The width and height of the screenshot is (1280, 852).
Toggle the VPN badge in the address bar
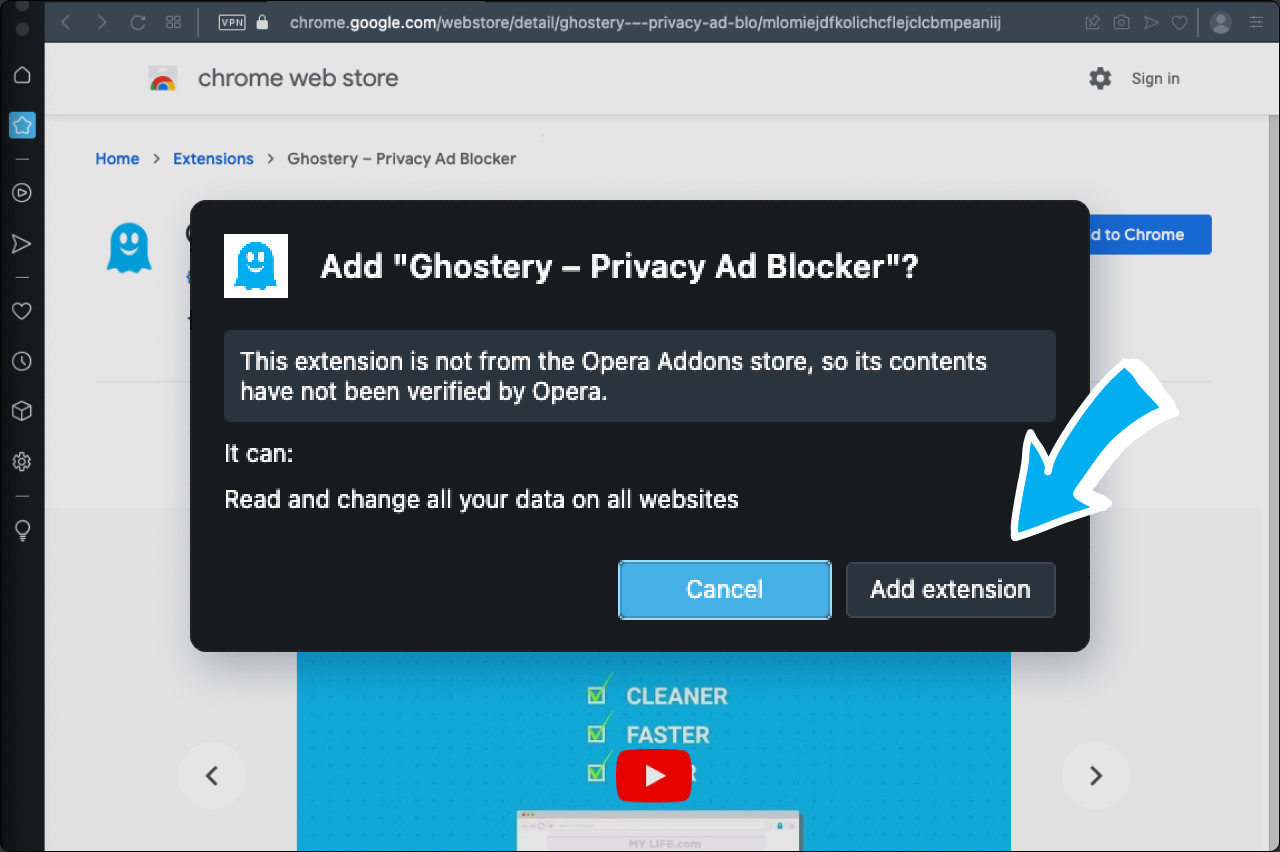click(x=231, y=22)
